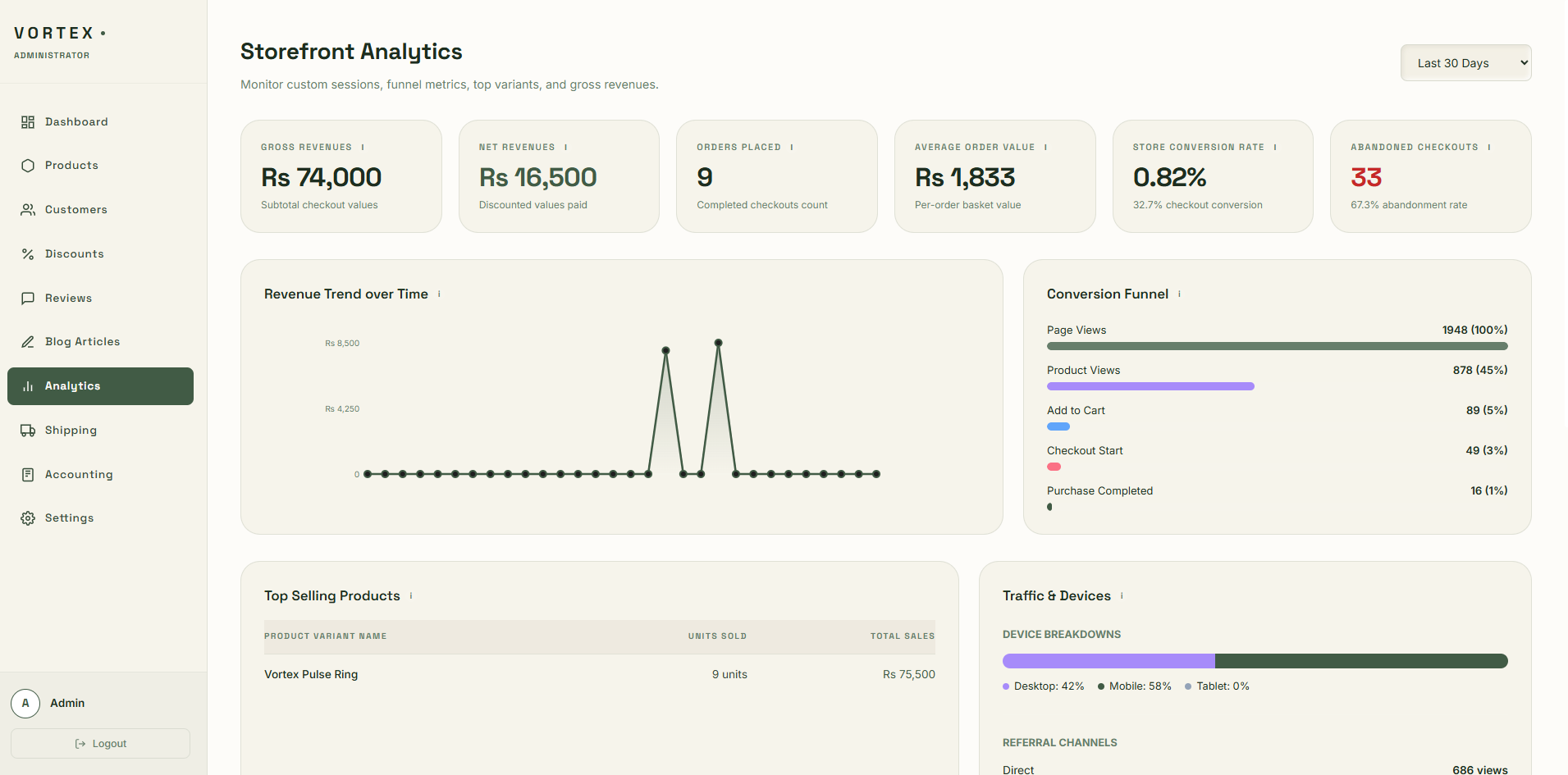Click info icon next to Top Selling Products
Viewport: 1568px width, 775px height.
tap(411, 595)
